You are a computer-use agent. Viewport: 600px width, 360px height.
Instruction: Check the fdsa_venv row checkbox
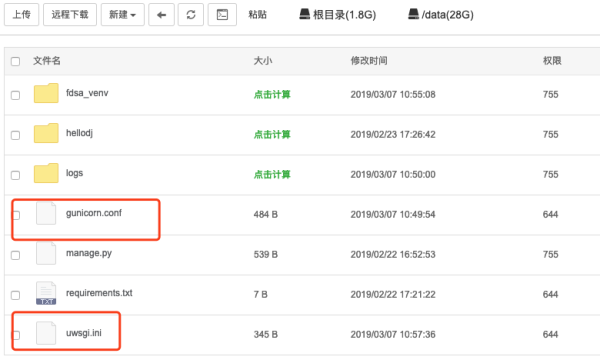tap(15, 95)
